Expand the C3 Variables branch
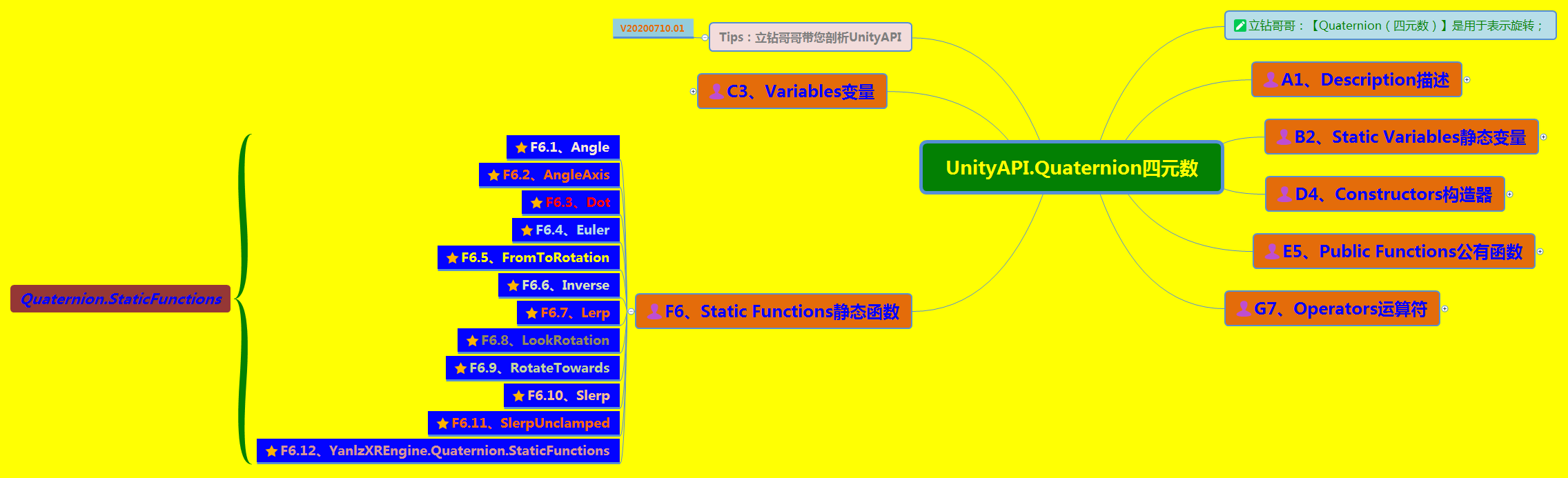Viewport: 1568px width, 478px height. pyautogui.click(x=693, y=91)
